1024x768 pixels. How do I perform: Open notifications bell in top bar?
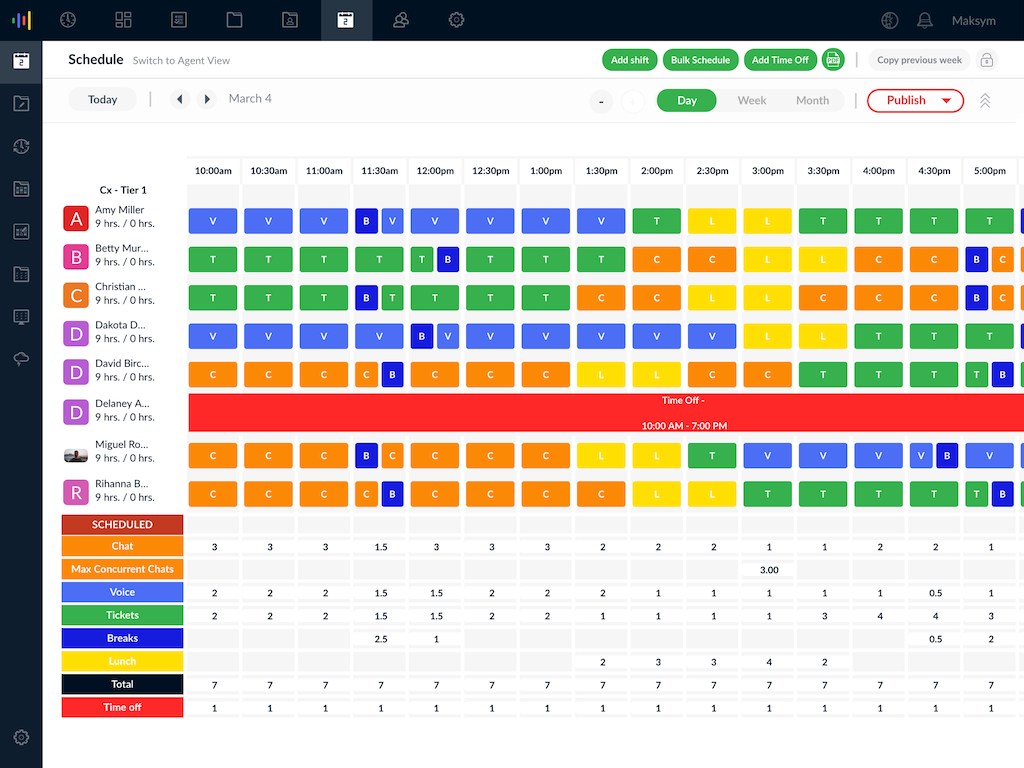pyautogui.click(x=925, y=20)
